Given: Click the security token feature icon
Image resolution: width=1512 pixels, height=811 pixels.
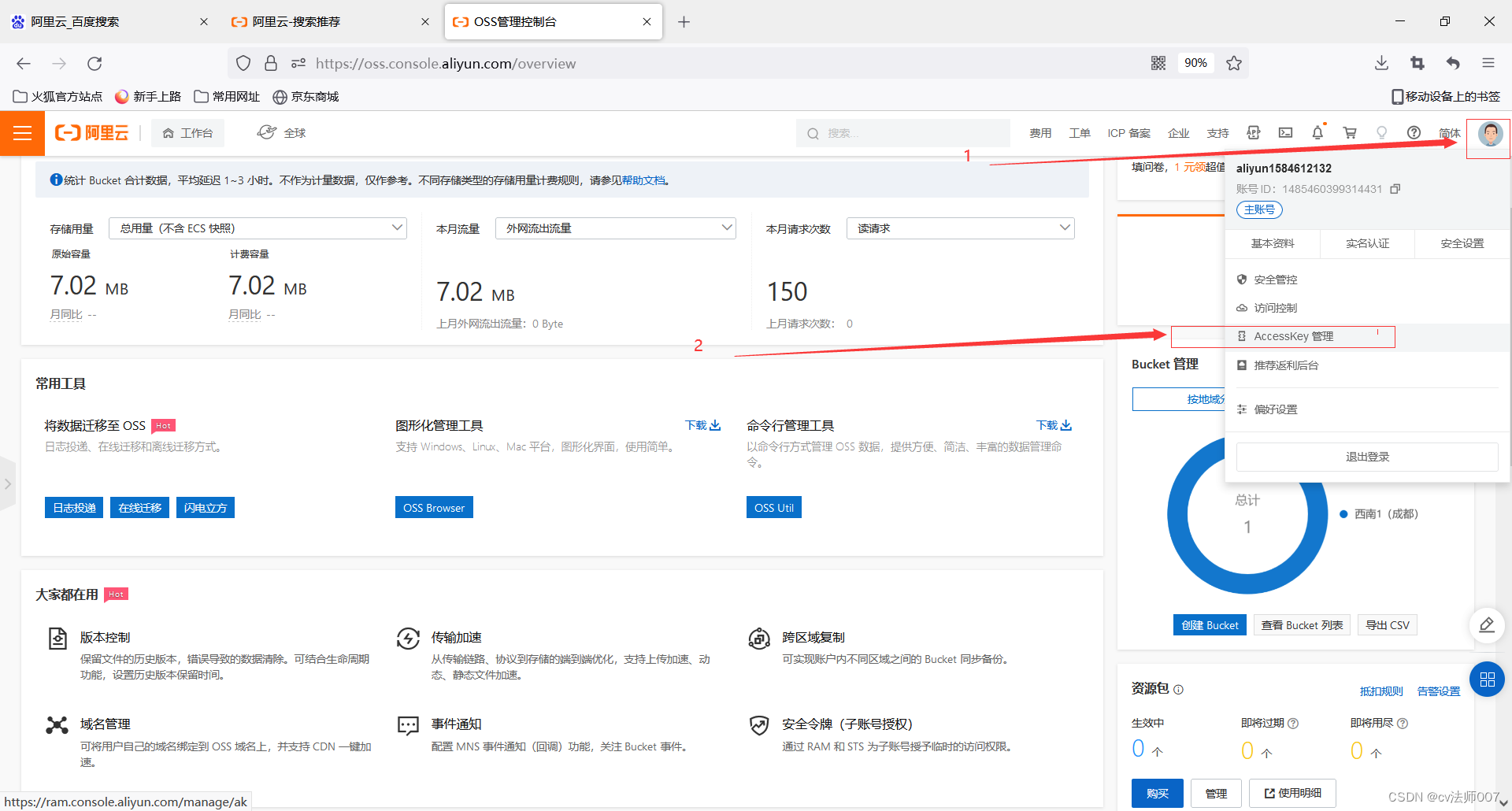Looking at the screenshot, I should pos(759,725).
